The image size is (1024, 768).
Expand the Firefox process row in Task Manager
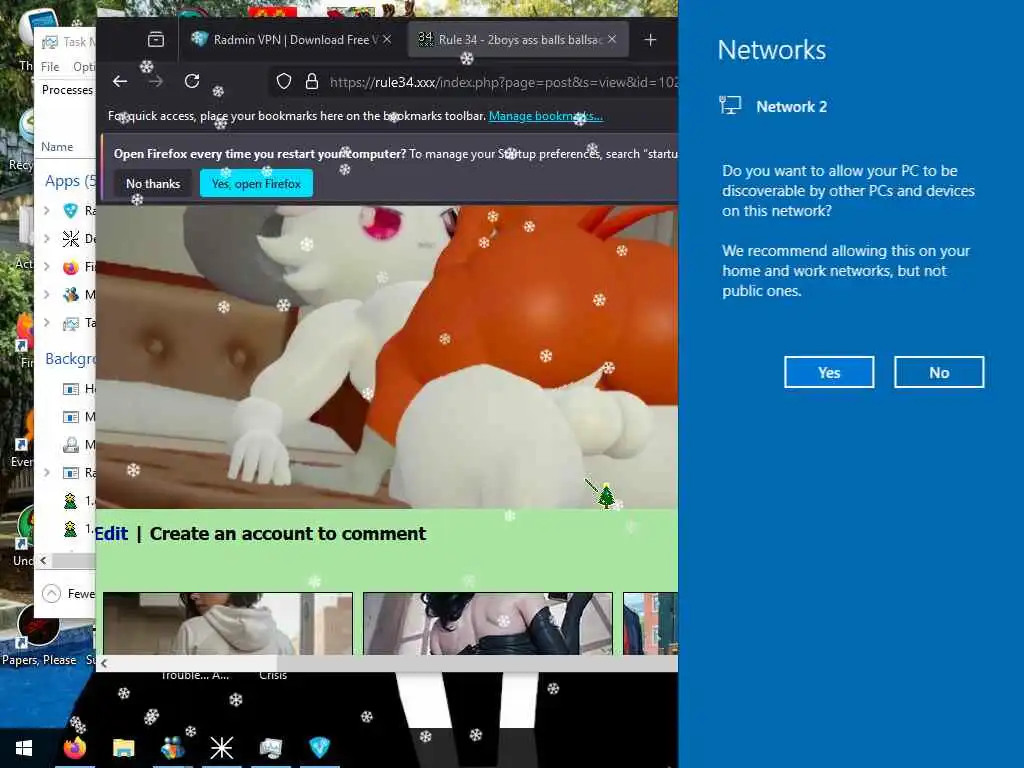tap(47, 266)
